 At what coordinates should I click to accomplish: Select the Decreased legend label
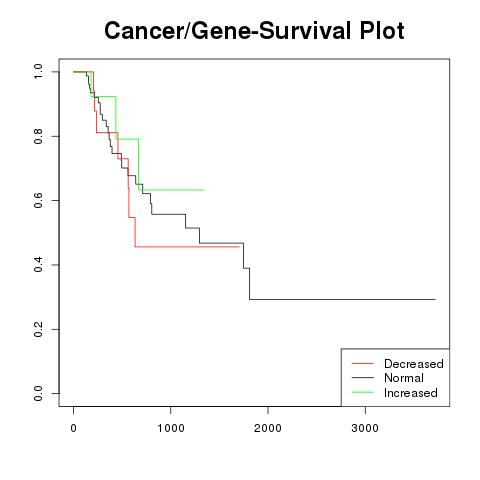point(414,364)
